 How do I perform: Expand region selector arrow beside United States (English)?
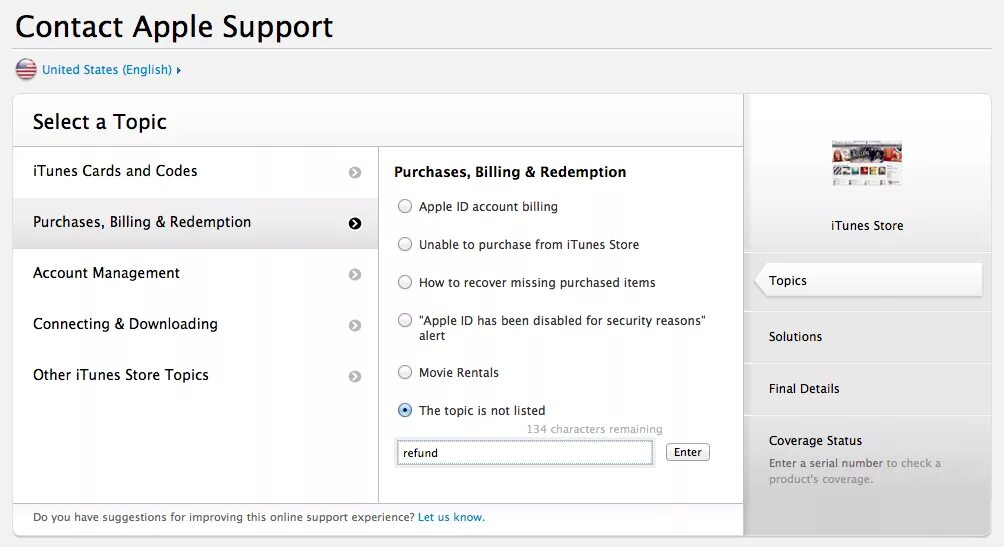click(179, 70)
